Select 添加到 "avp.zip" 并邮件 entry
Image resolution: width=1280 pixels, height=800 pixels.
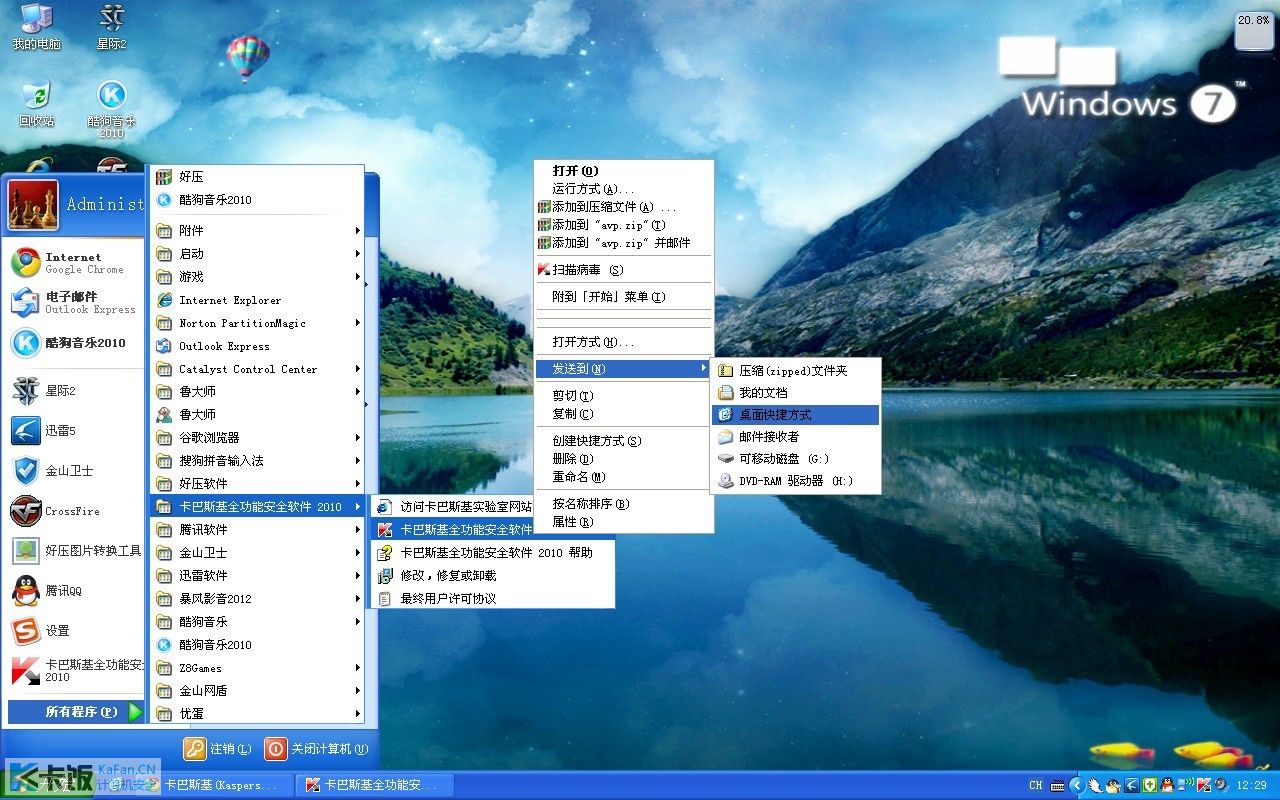623,243
